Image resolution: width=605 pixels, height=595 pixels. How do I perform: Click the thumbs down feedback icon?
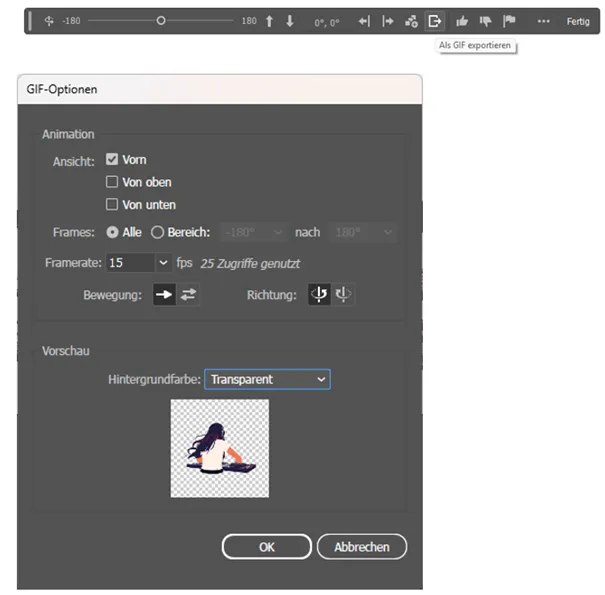click(x=485, y=20)
